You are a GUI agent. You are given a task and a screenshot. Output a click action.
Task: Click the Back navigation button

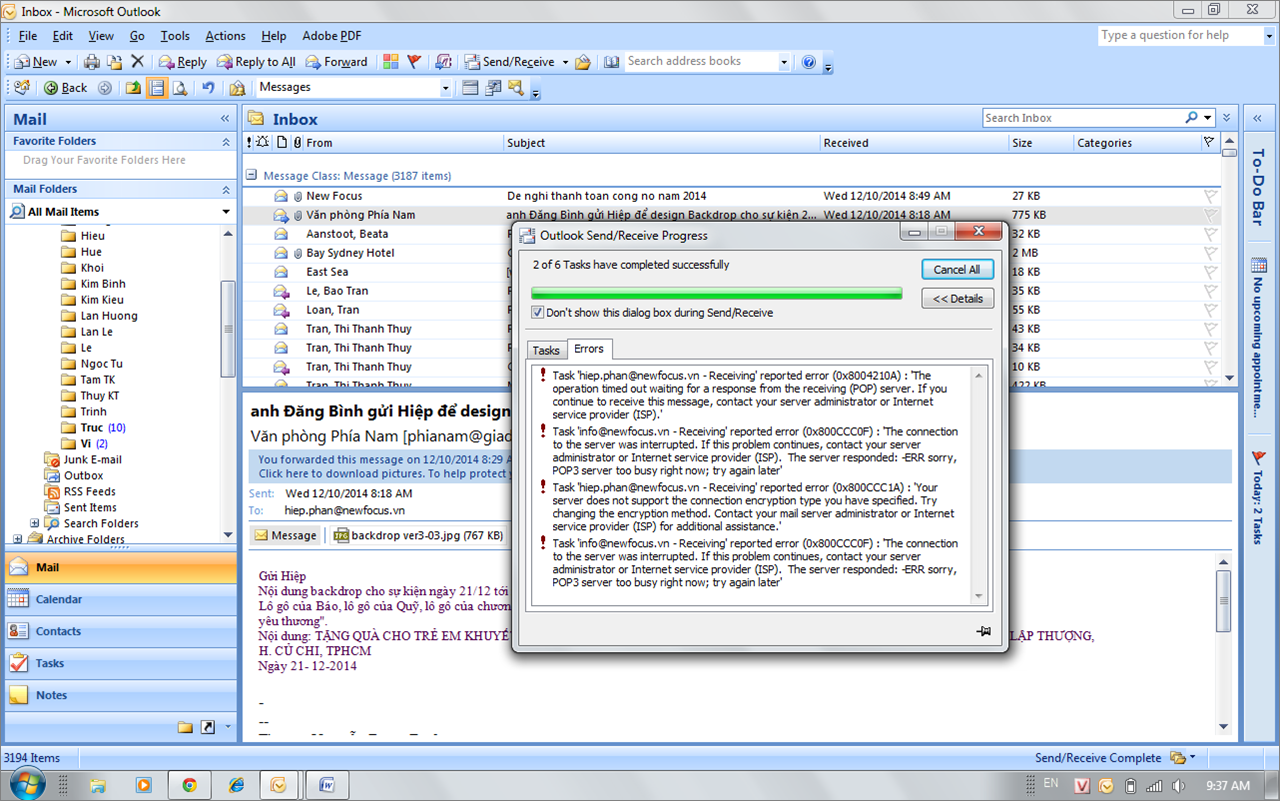(66, 88)
